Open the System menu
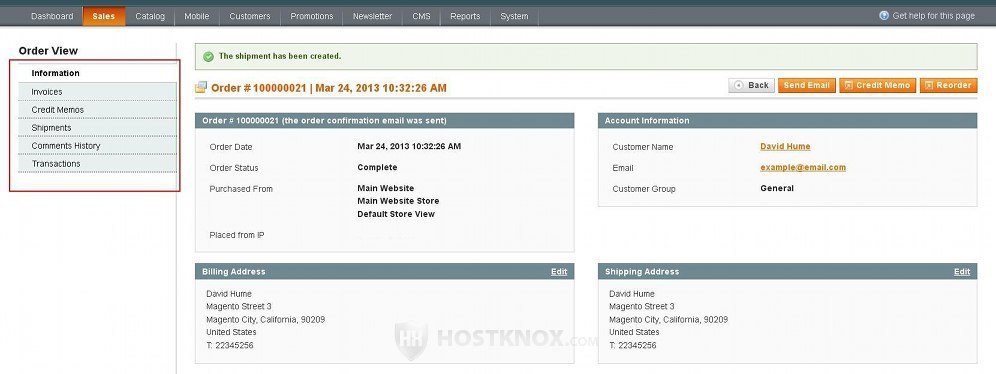 tap(515, 17)
